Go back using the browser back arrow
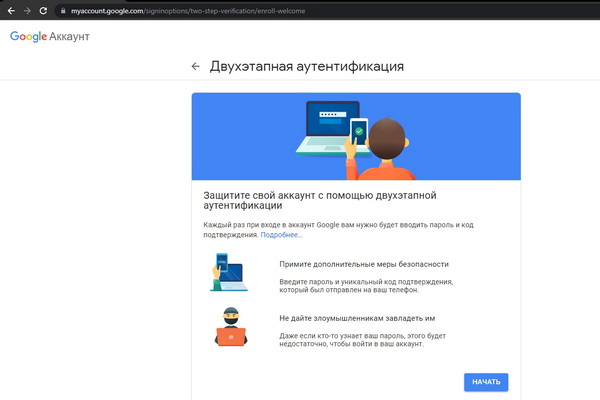This screenshot has width=600, height=400. [x=11, y=11]
